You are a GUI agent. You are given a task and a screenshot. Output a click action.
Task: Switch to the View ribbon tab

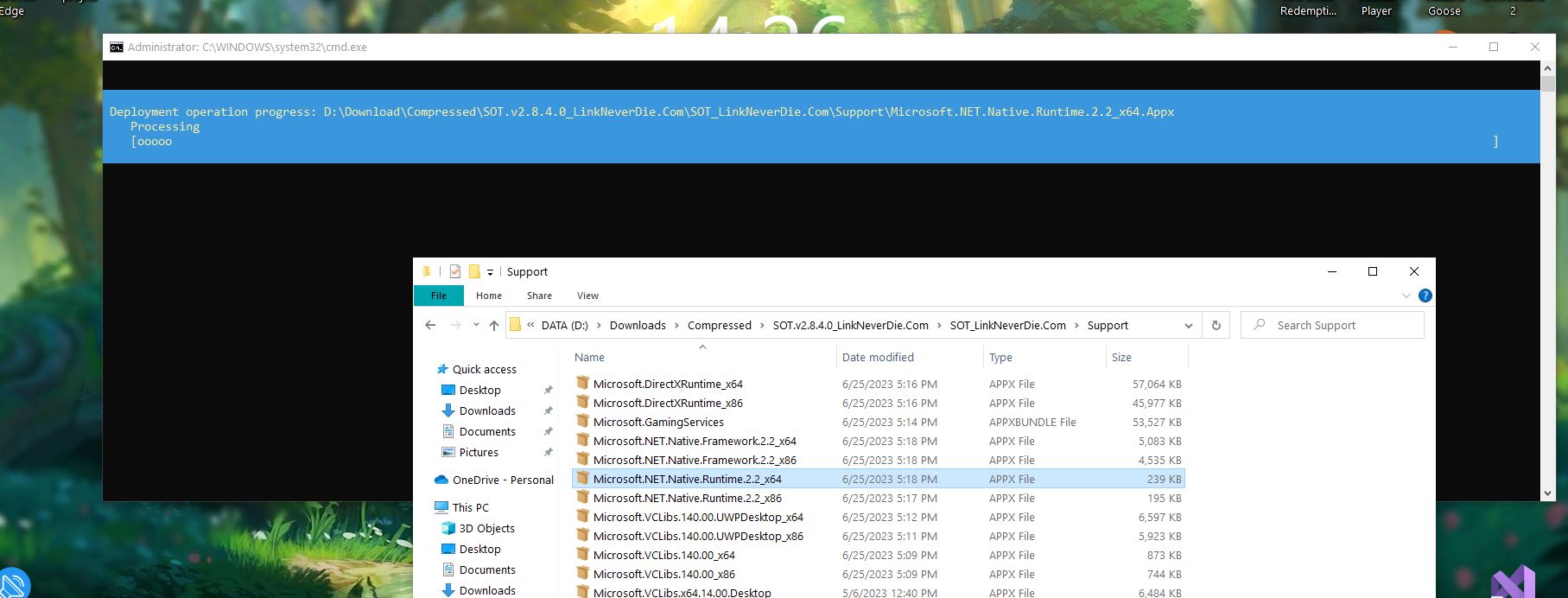tap(587, 296)
